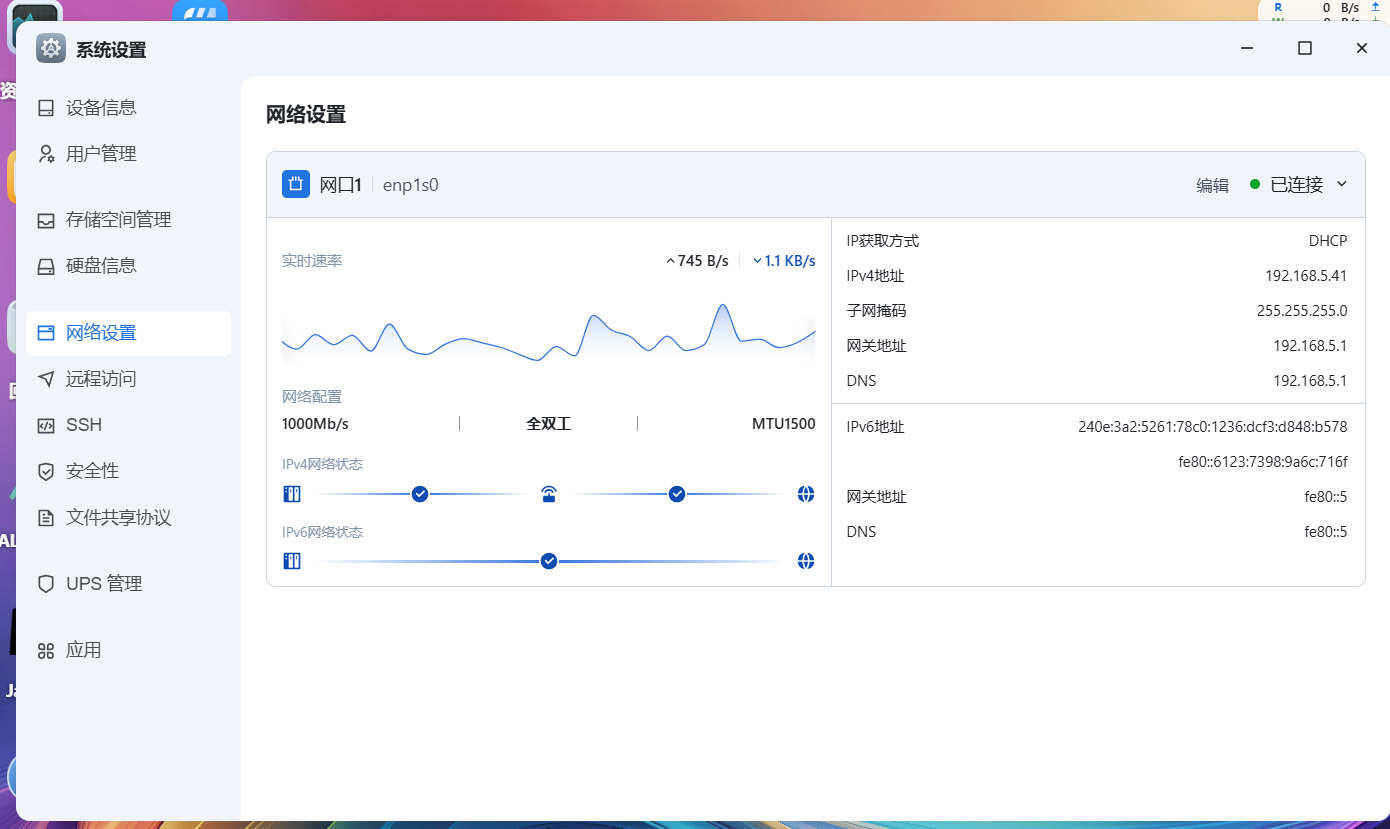The image size is (1390, 829).
Task: Click the second IPv4 status checkmark
Action: [677, 494]
